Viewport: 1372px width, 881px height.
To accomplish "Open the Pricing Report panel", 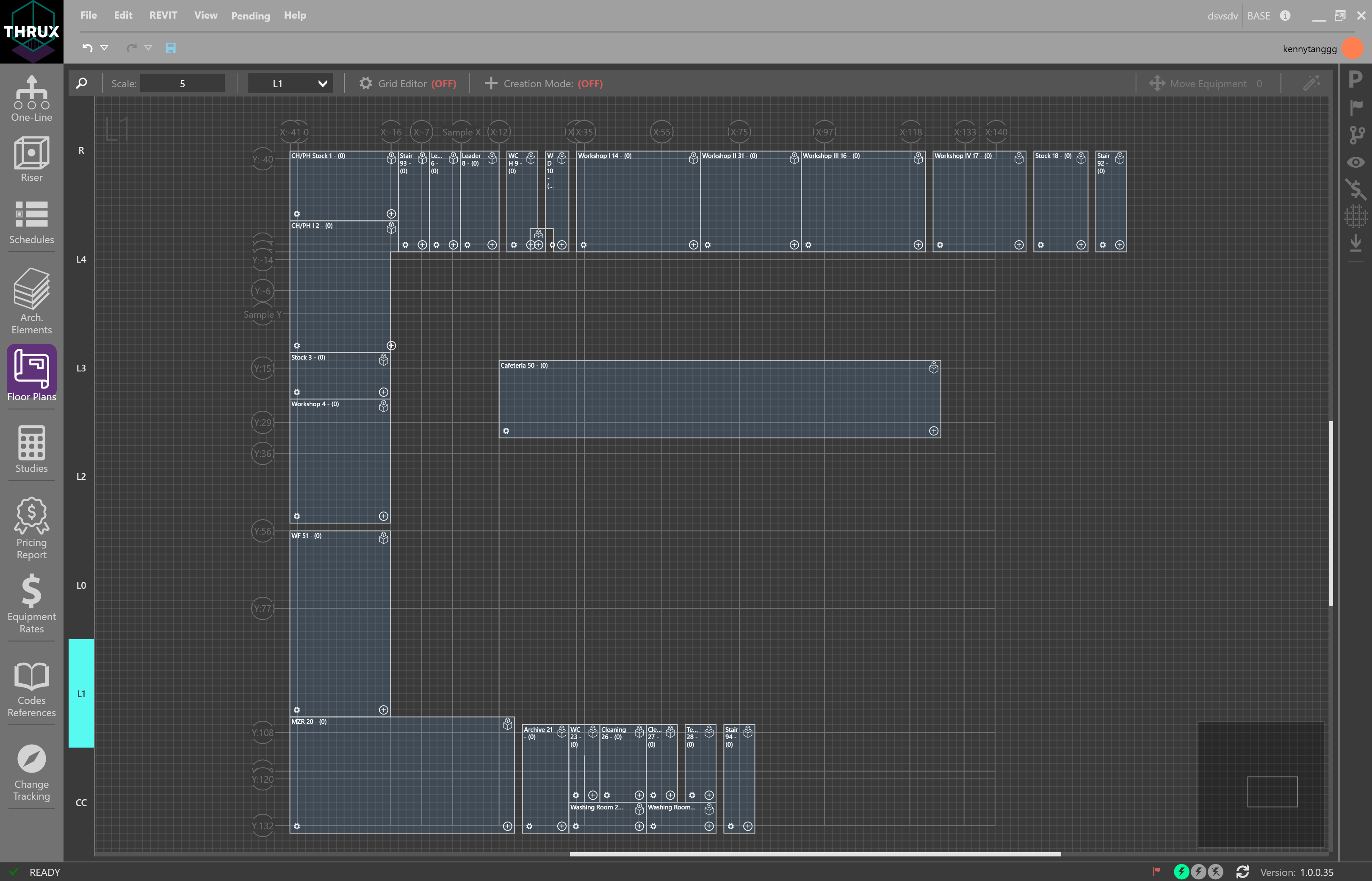I will pos(31,526).
